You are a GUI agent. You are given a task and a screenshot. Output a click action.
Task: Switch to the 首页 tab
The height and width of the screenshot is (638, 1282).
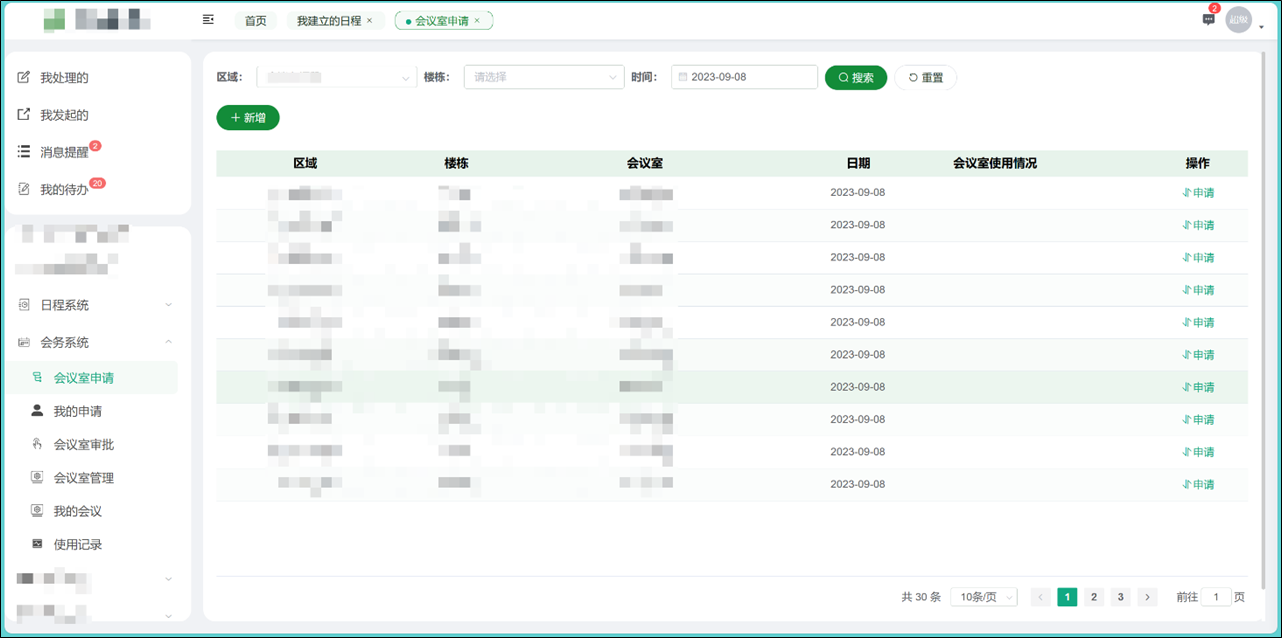coord(255,19)
